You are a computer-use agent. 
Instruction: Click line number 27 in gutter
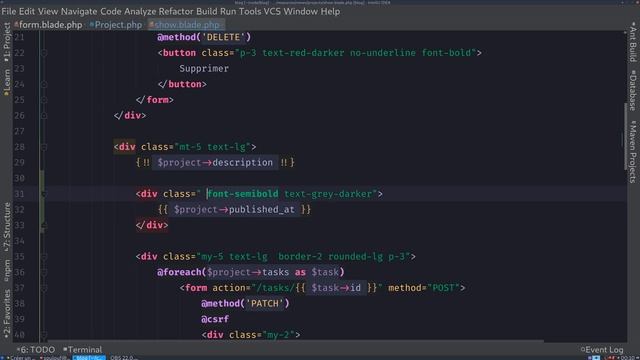[19, 131]
